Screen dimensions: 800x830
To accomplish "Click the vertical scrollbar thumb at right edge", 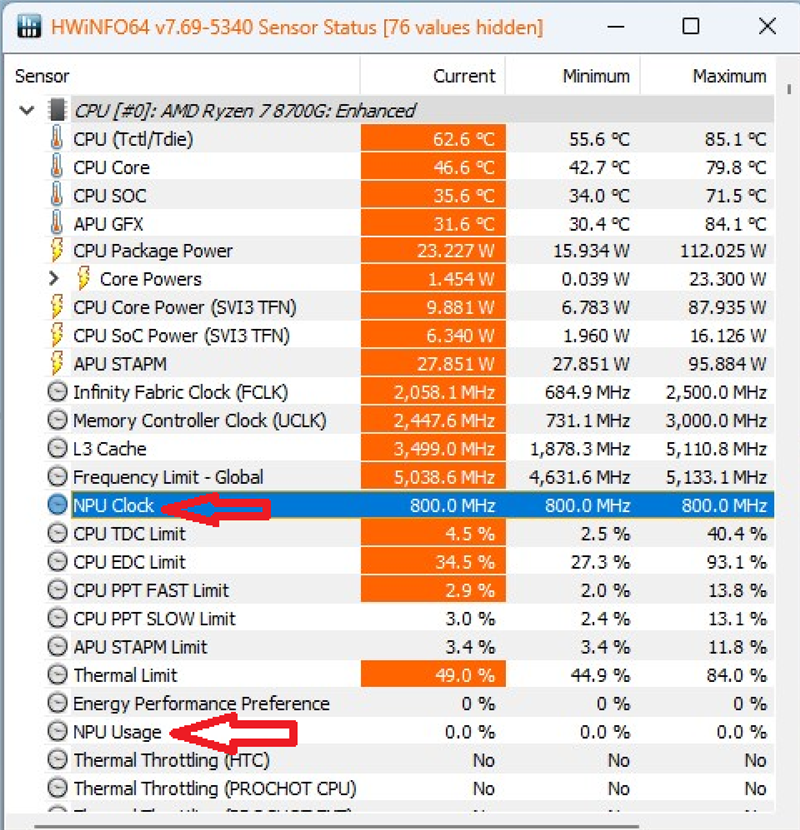I will (x=789, y=89).
